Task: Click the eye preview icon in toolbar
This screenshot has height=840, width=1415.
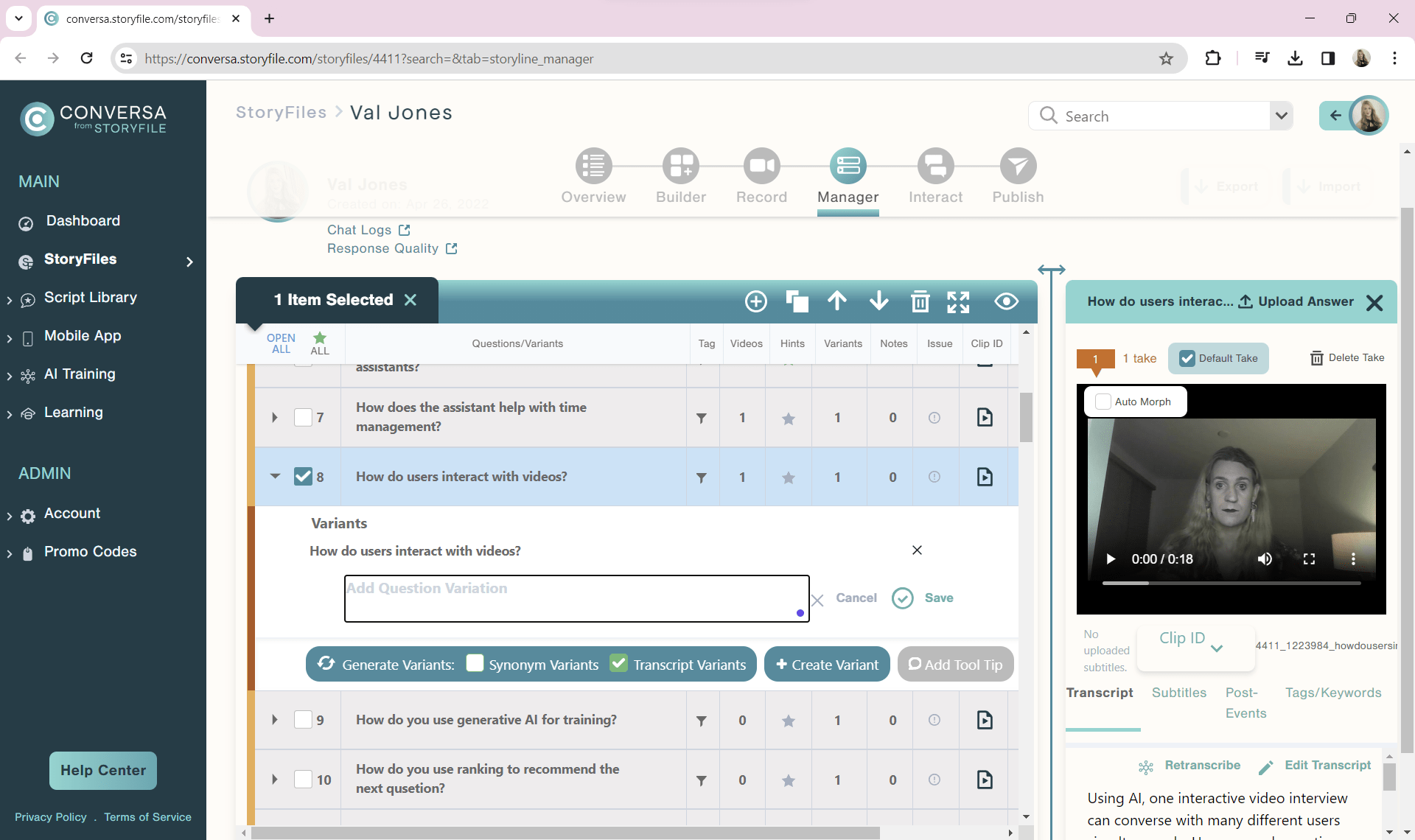Action: coord(1006,301)
